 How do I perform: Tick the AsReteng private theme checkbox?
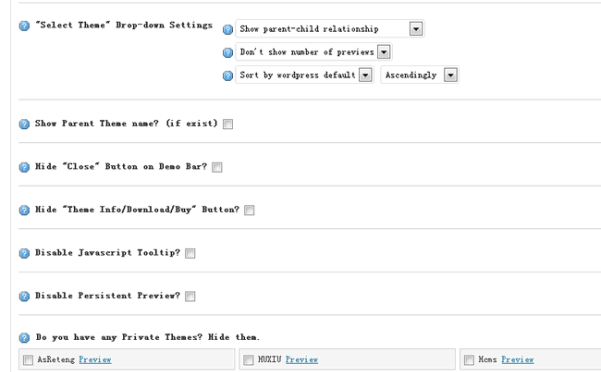(28, 360)
